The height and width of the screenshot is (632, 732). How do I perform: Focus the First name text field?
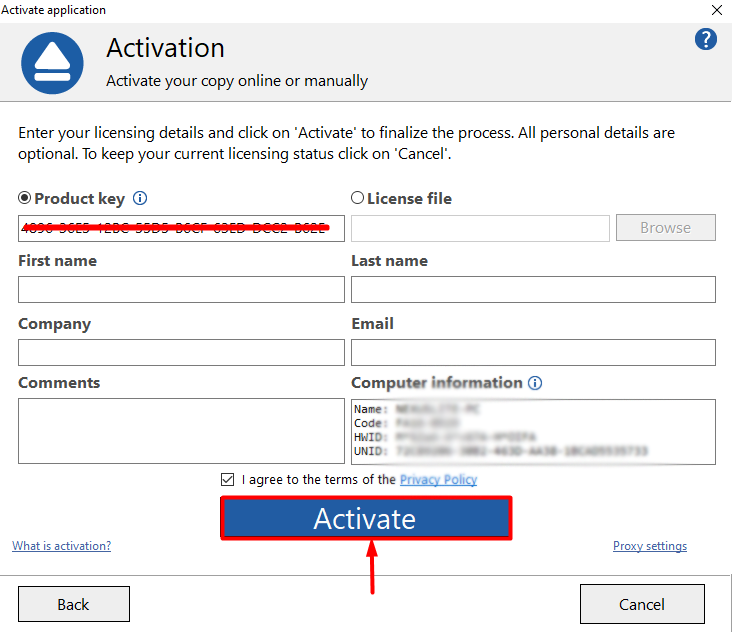pyautogui.click(x=181, y=290)
